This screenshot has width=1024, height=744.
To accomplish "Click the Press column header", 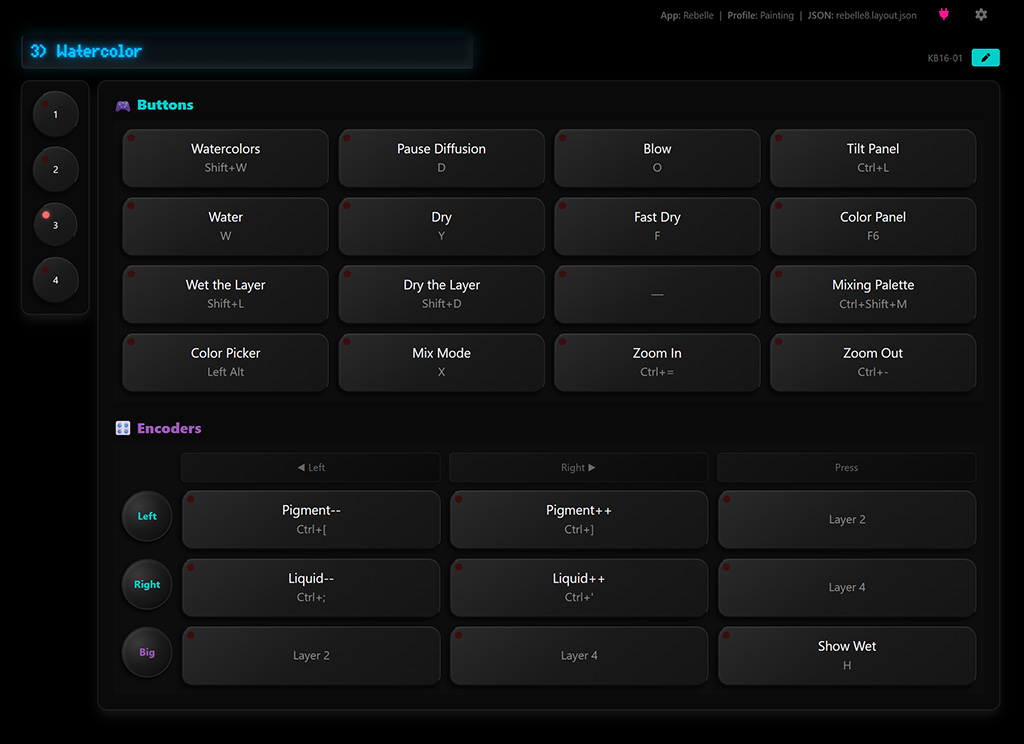I will [846, 467].
